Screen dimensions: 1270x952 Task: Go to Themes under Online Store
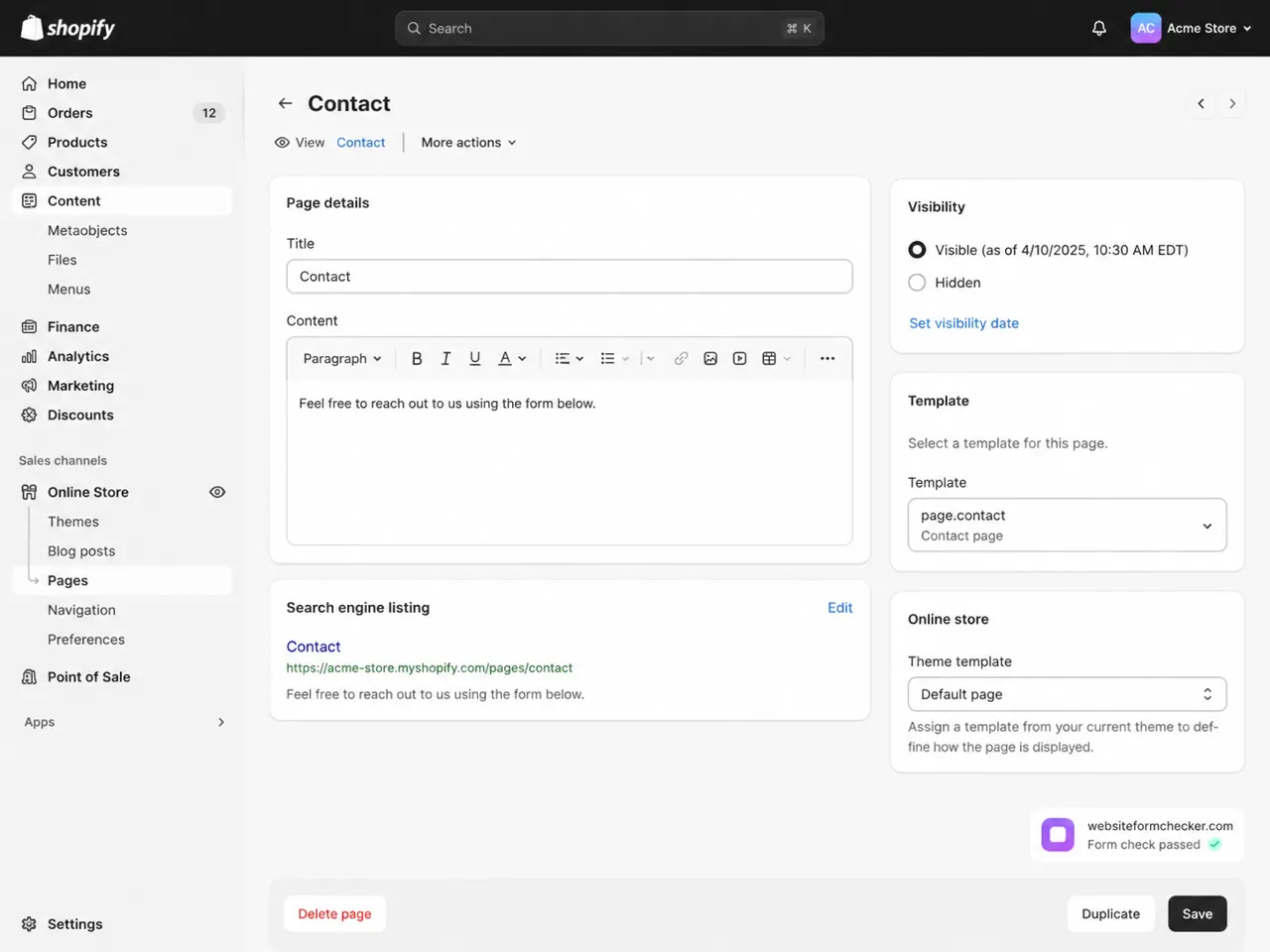(73, 522)
